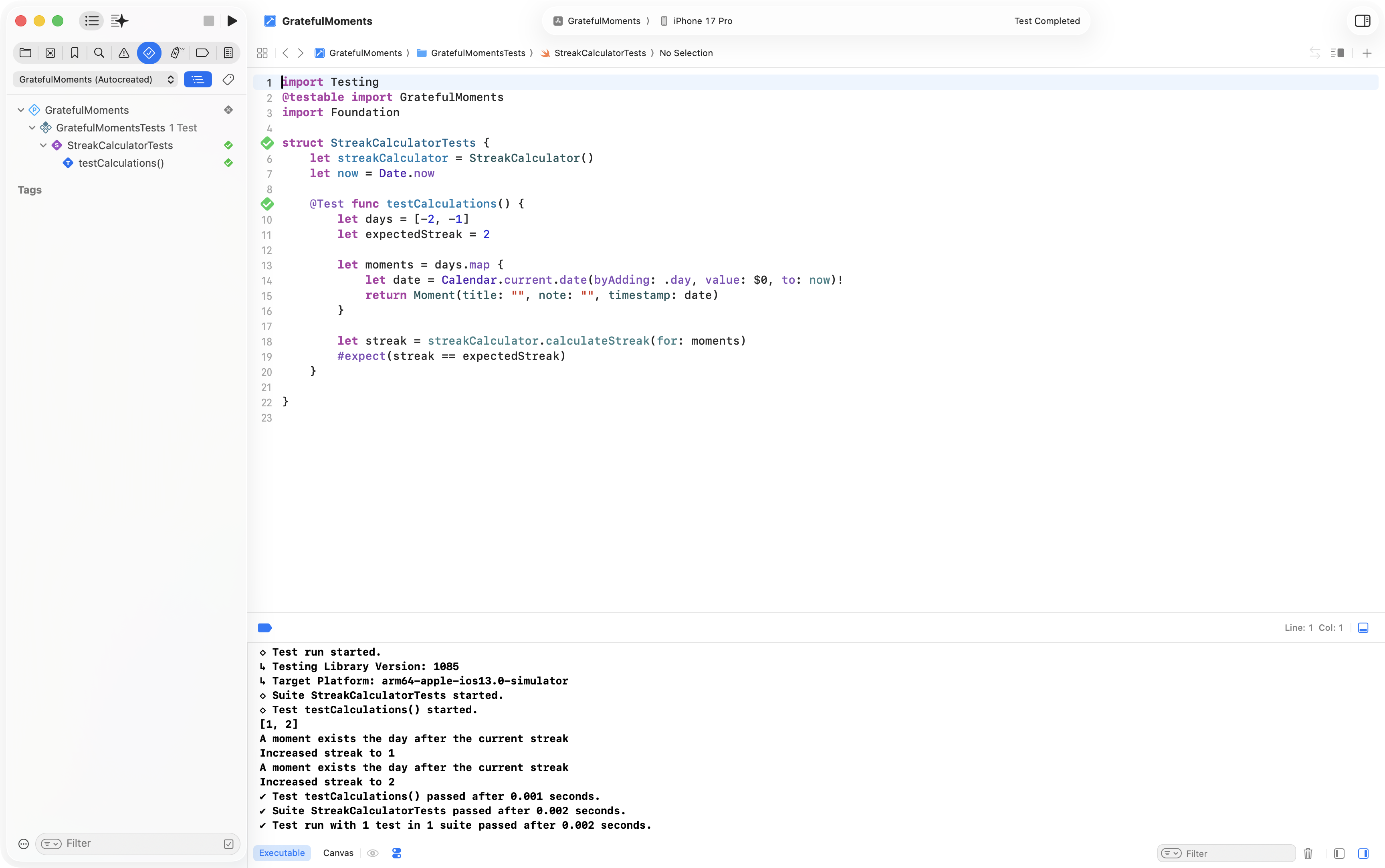Toggle the inspector panel at top right
This screenshot has height=868, width=1385.
pyautogui.click(x=1362, y=21)
